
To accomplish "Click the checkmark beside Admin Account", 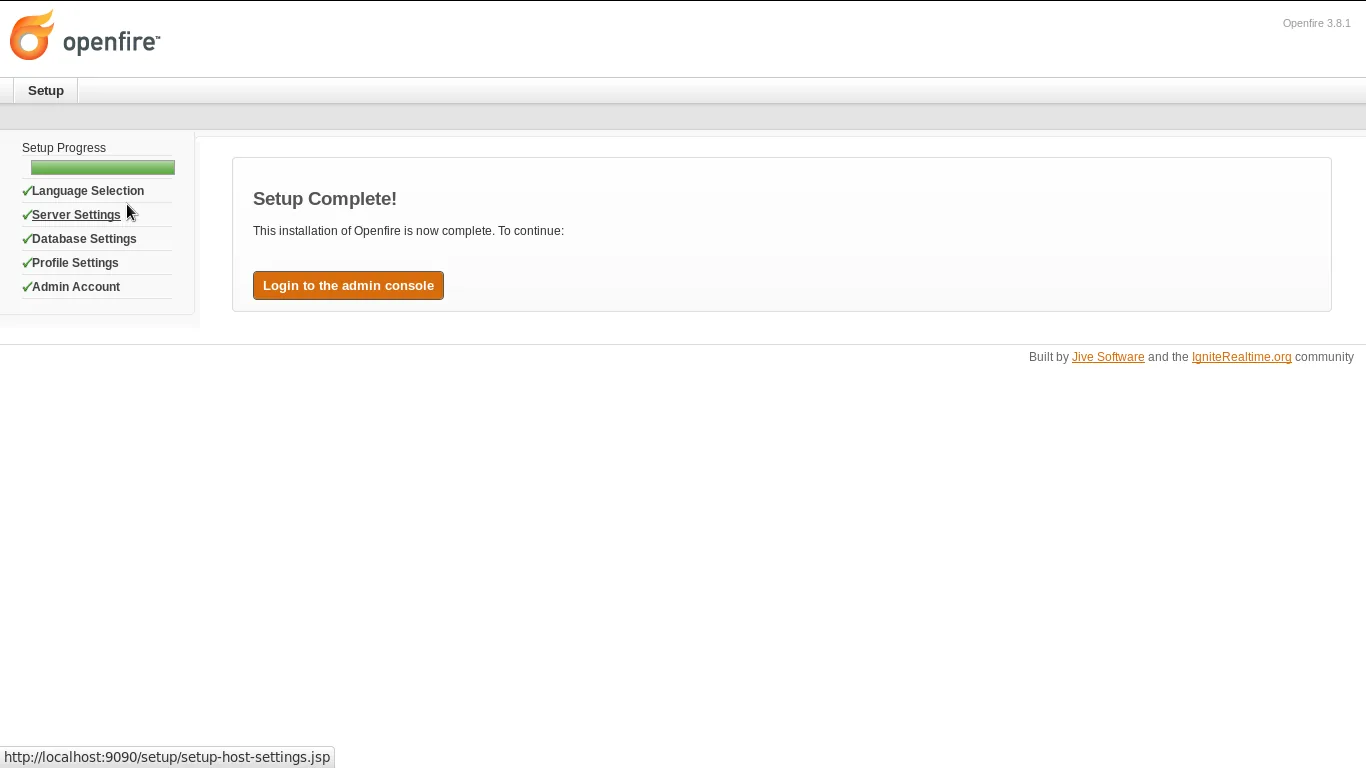I will (x=27, y=287).
